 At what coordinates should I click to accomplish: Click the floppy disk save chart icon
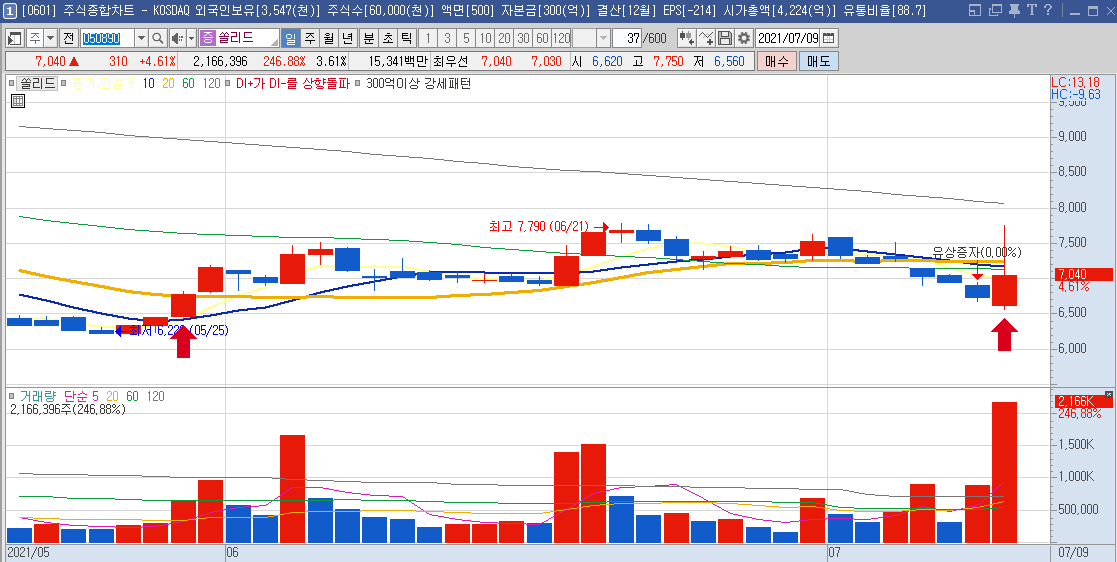pos(725,38)
